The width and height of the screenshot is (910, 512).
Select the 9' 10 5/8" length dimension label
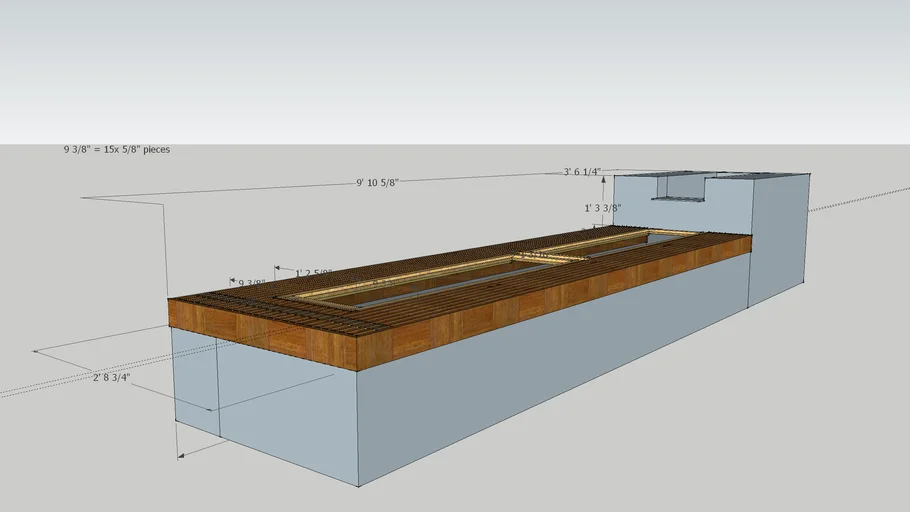[x=377, y=183]
